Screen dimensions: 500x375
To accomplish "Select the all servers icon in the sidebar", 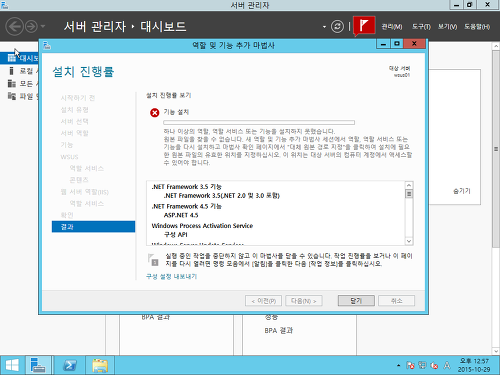I will [x=12, y=83].
